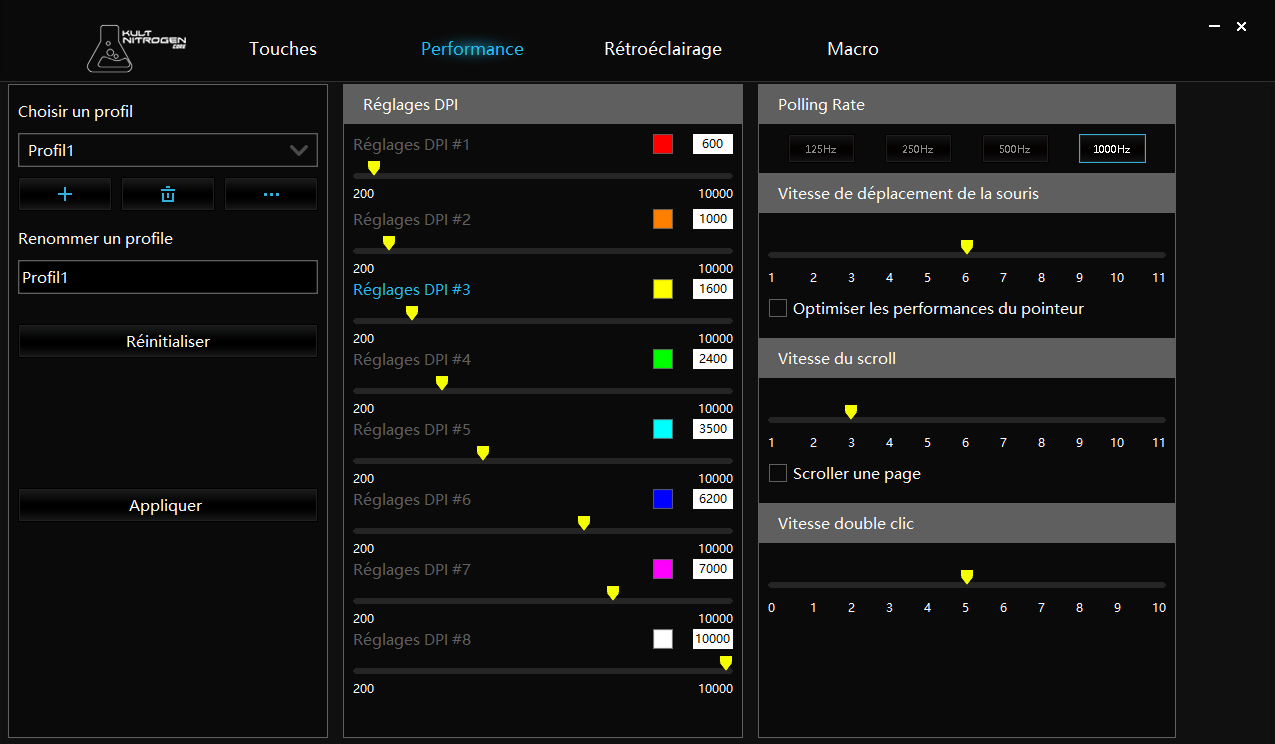Screen dimensions: 1275x744
Task: Select the 500Hz polling rate
Action: point(1014,149)
